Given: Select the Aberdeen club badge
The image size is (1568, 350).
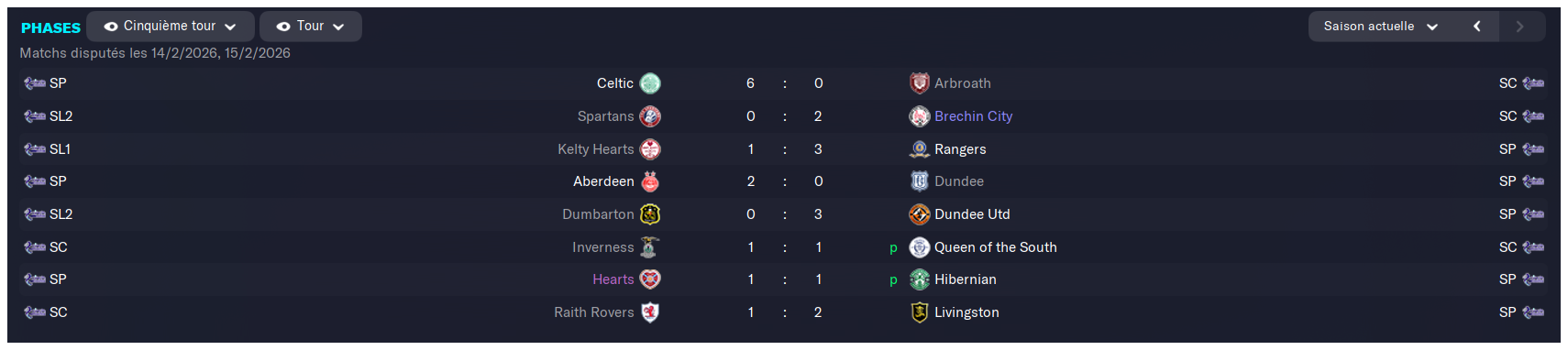Looking at the screenshot, I should tap(650, 181).
